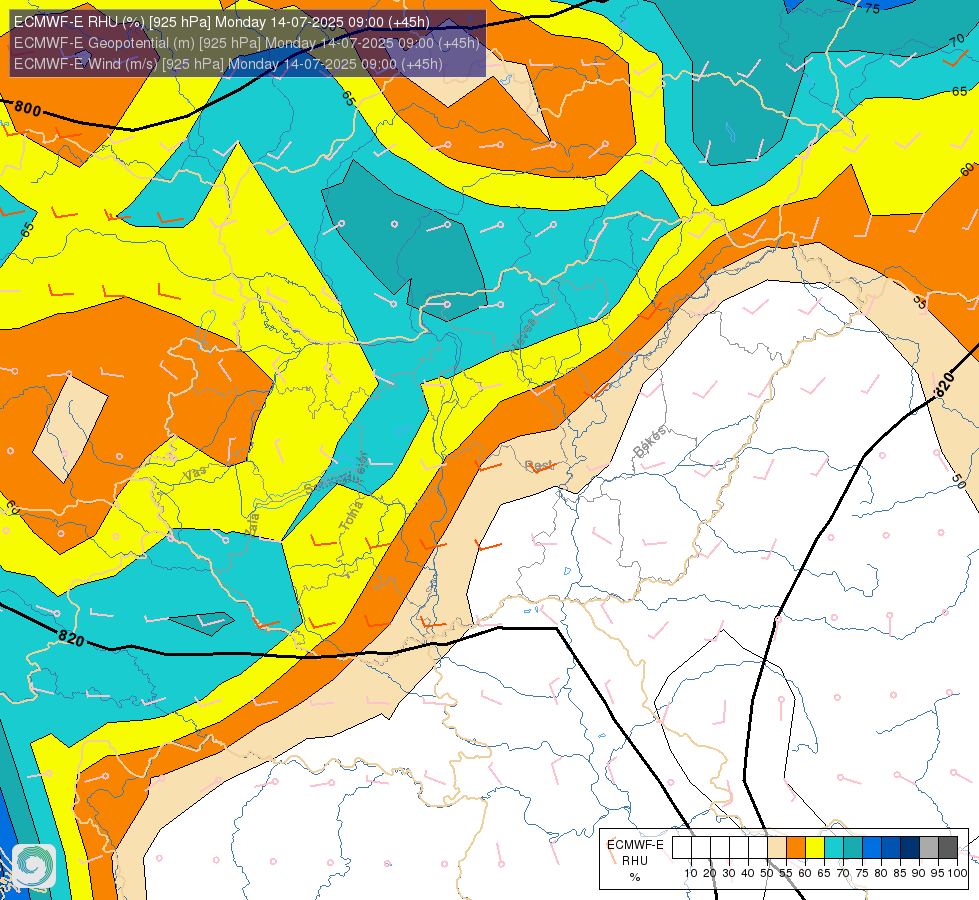This screenshot has height=900, width=979.
Task: Click the legend tick value 30
Action: (729, 873)
